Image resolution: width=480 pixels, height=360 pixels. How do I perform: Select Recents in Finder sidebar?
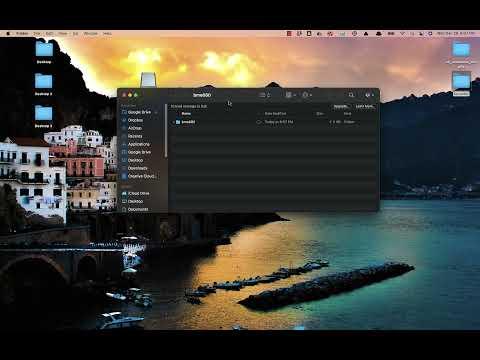[135, 136]
